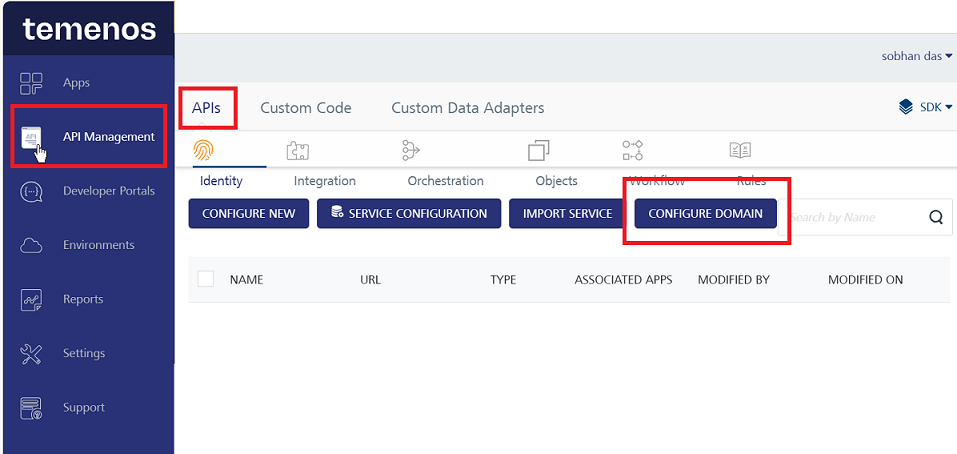
Task: Open the Orchestration tab label
Action: [x=446, y=181]
